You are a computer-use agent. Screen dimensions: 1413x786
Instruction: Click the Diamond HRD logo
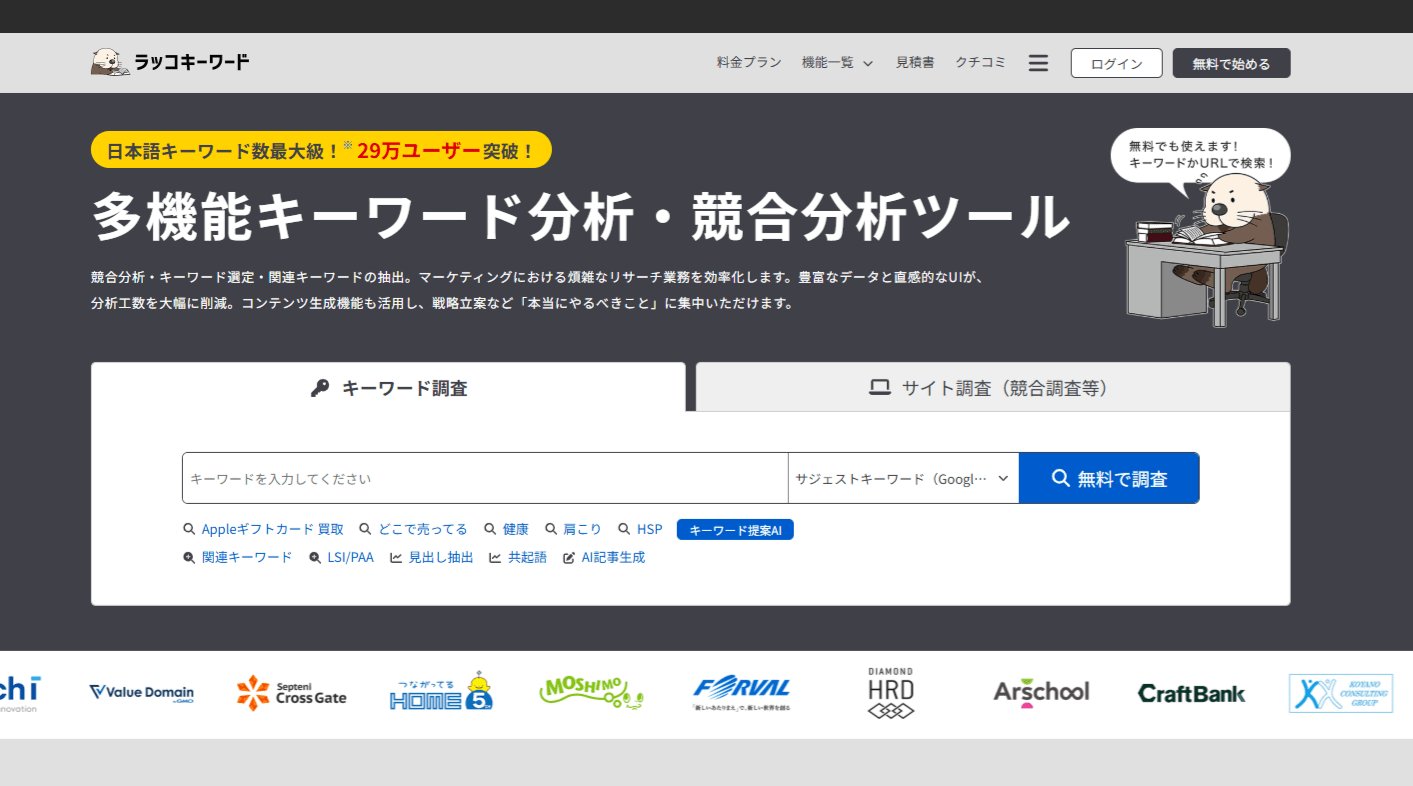[x=890, y=693]
